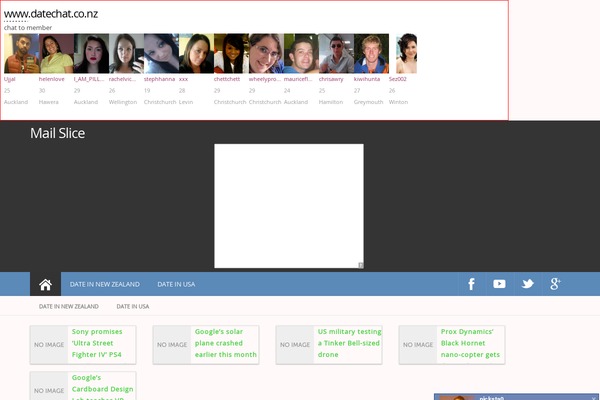
Task: Click xxx member profile photo
Action: point(196,53)
